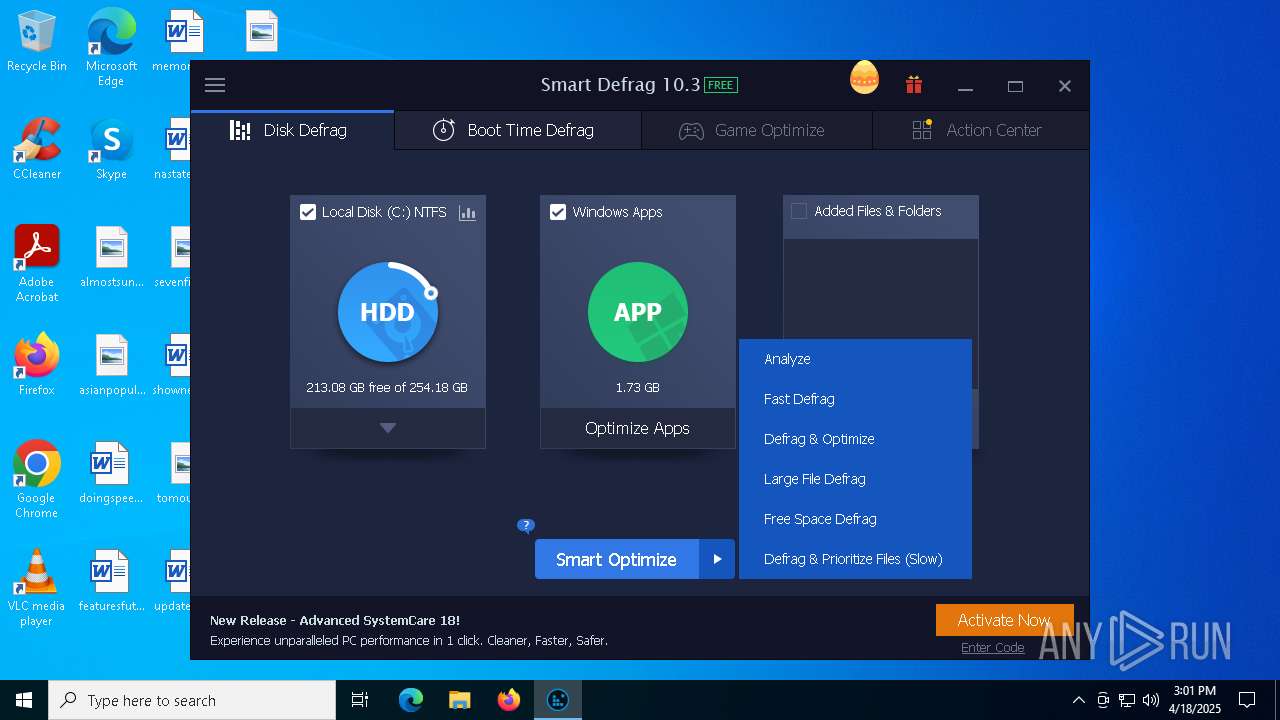The width and height of the screenshot is (1280, 720).
Task: Open Recycle Bin on desktop
Action: click(x=37, y=42)
